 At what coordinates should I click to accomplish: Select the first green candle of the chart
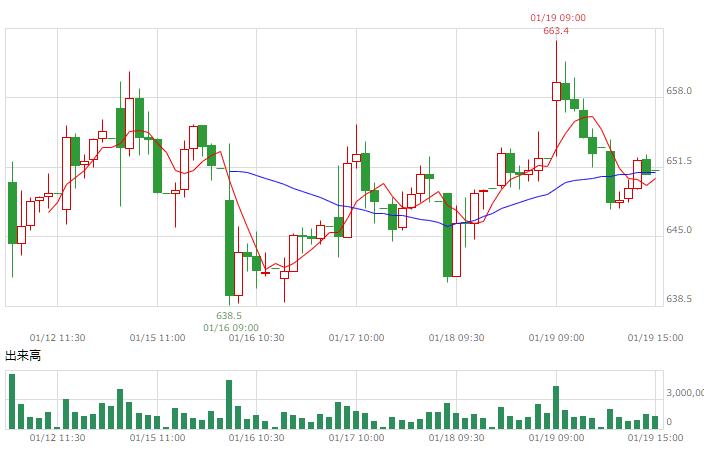(x=13, y=213)
